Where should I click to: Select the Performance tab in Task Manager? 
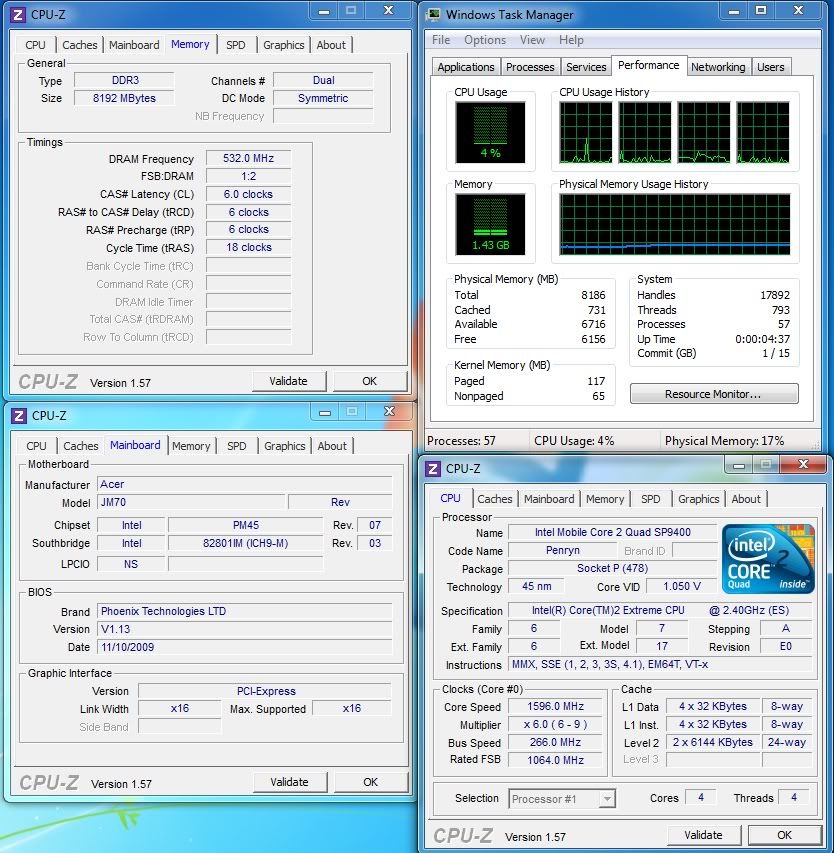(648, 65)
